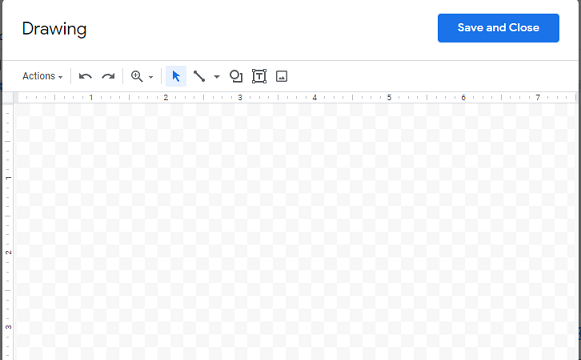Click vertical ruler at the 2 mark

[x=8, y=252]
